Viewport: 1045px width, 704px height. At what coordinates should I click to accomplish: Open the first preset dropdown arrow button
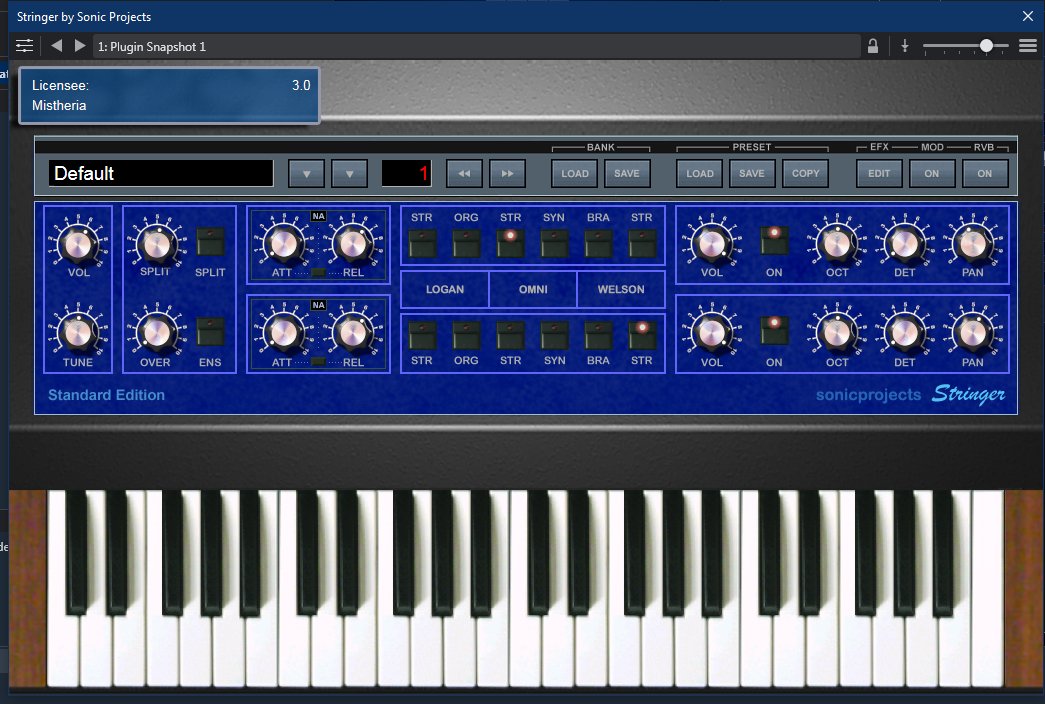coord(307,173)
